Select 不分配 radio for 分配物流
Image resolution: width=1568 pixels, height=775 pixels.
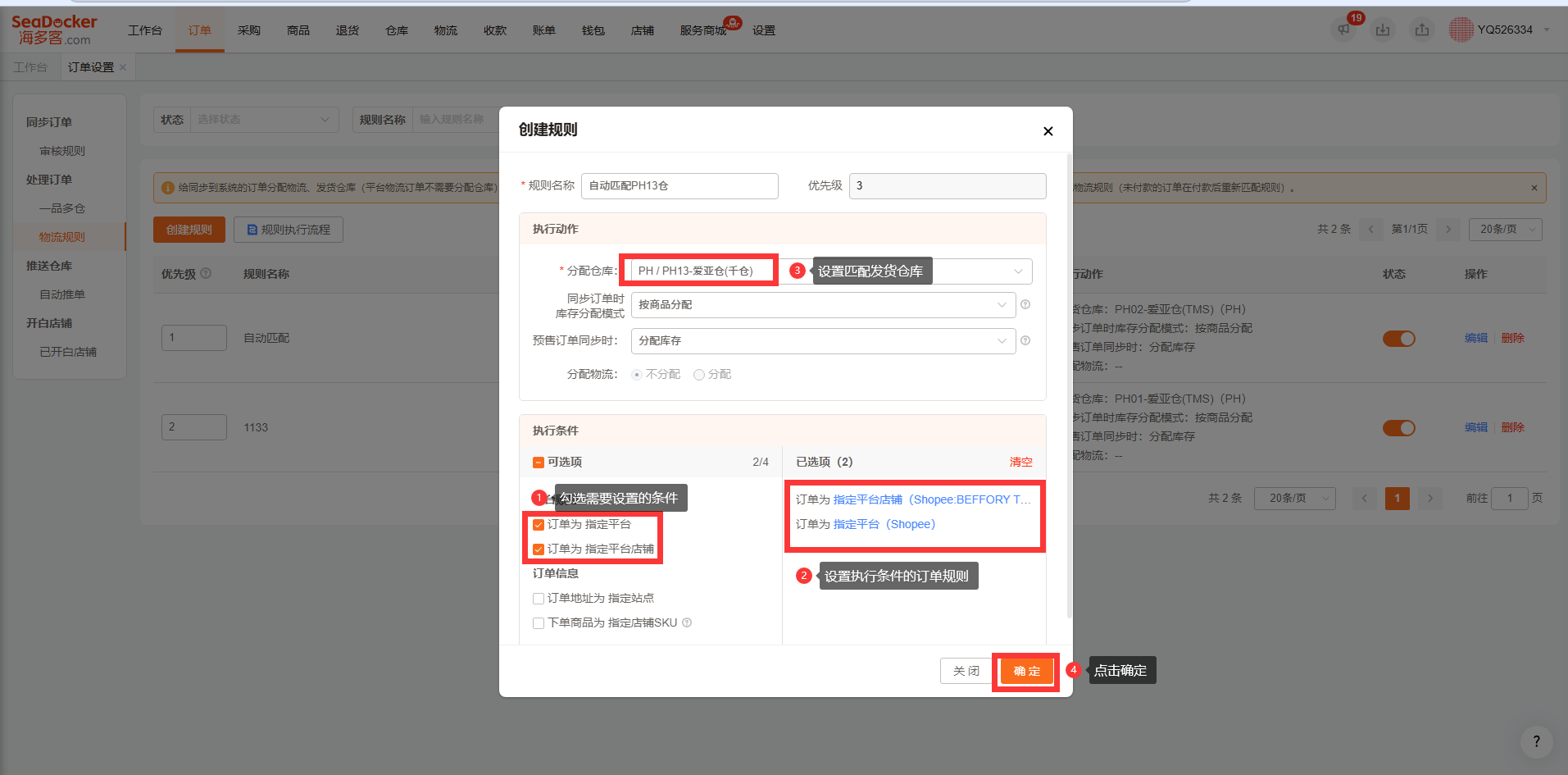tap(637, 375)
